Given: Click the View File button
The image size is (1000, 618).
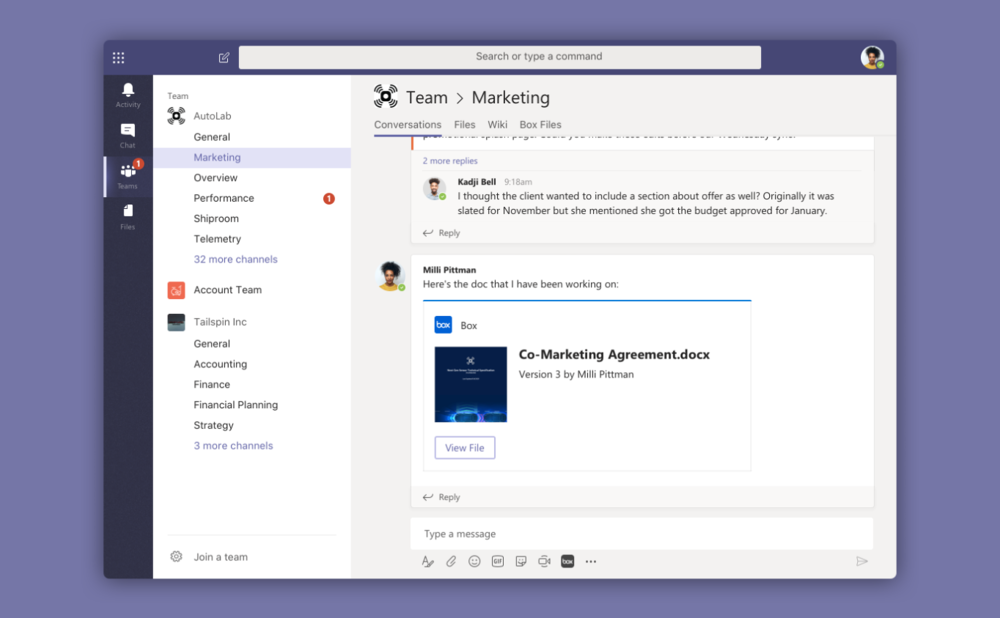Looking at the screenshot, I should tap(465, 448).
